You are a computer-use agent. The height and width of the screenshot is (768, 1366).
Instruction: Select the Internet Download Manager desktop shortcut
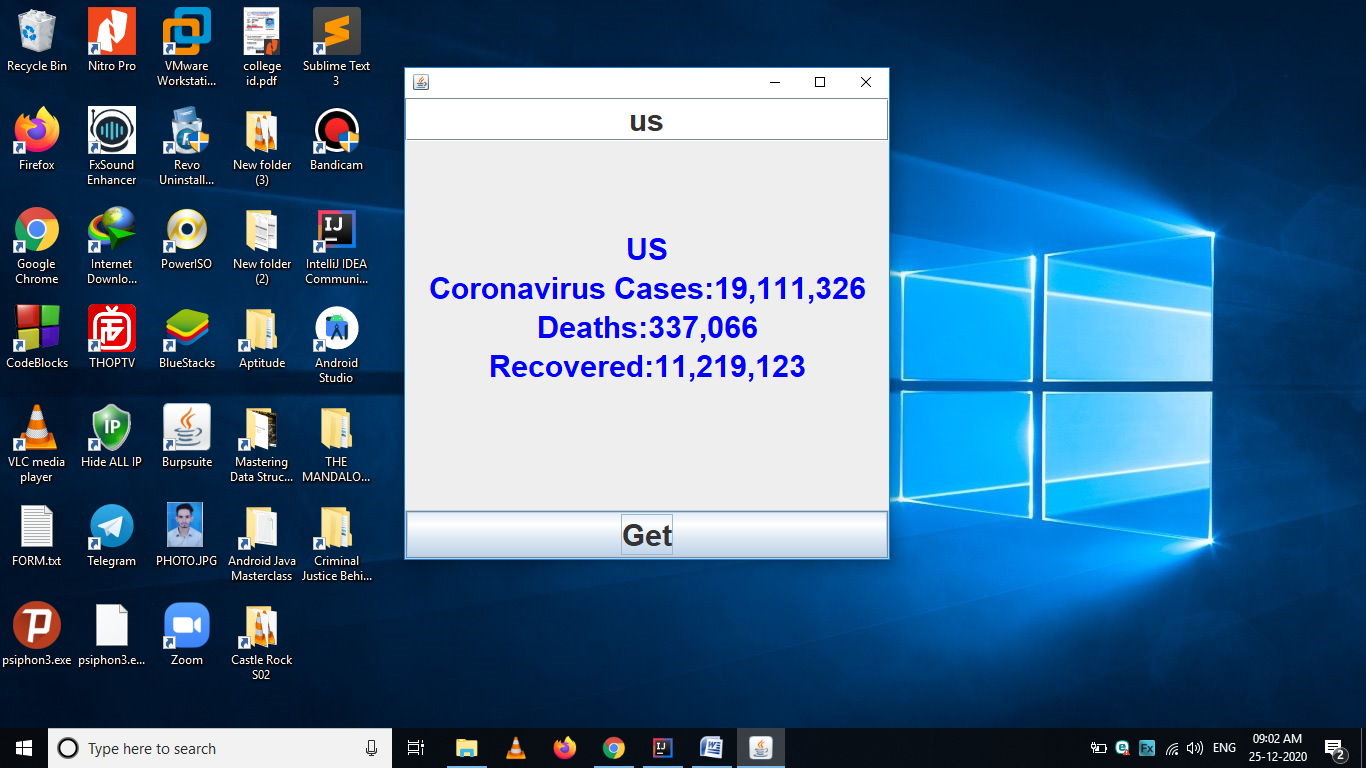112,246
